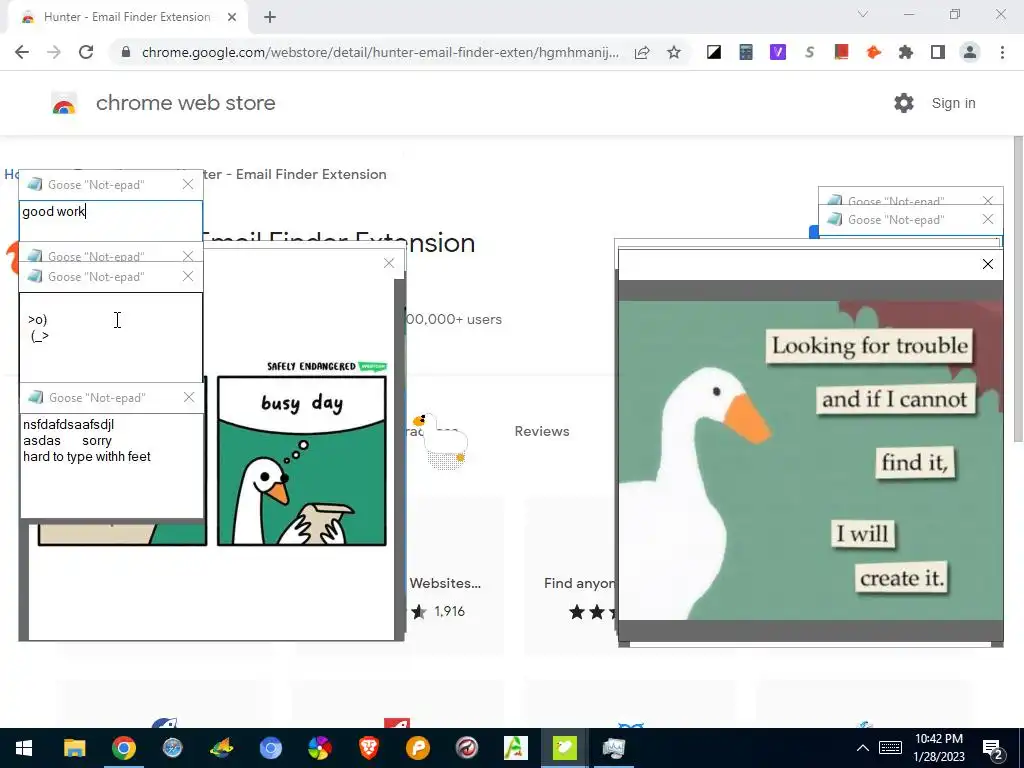Open the purple V extension icon

[777, 52]
